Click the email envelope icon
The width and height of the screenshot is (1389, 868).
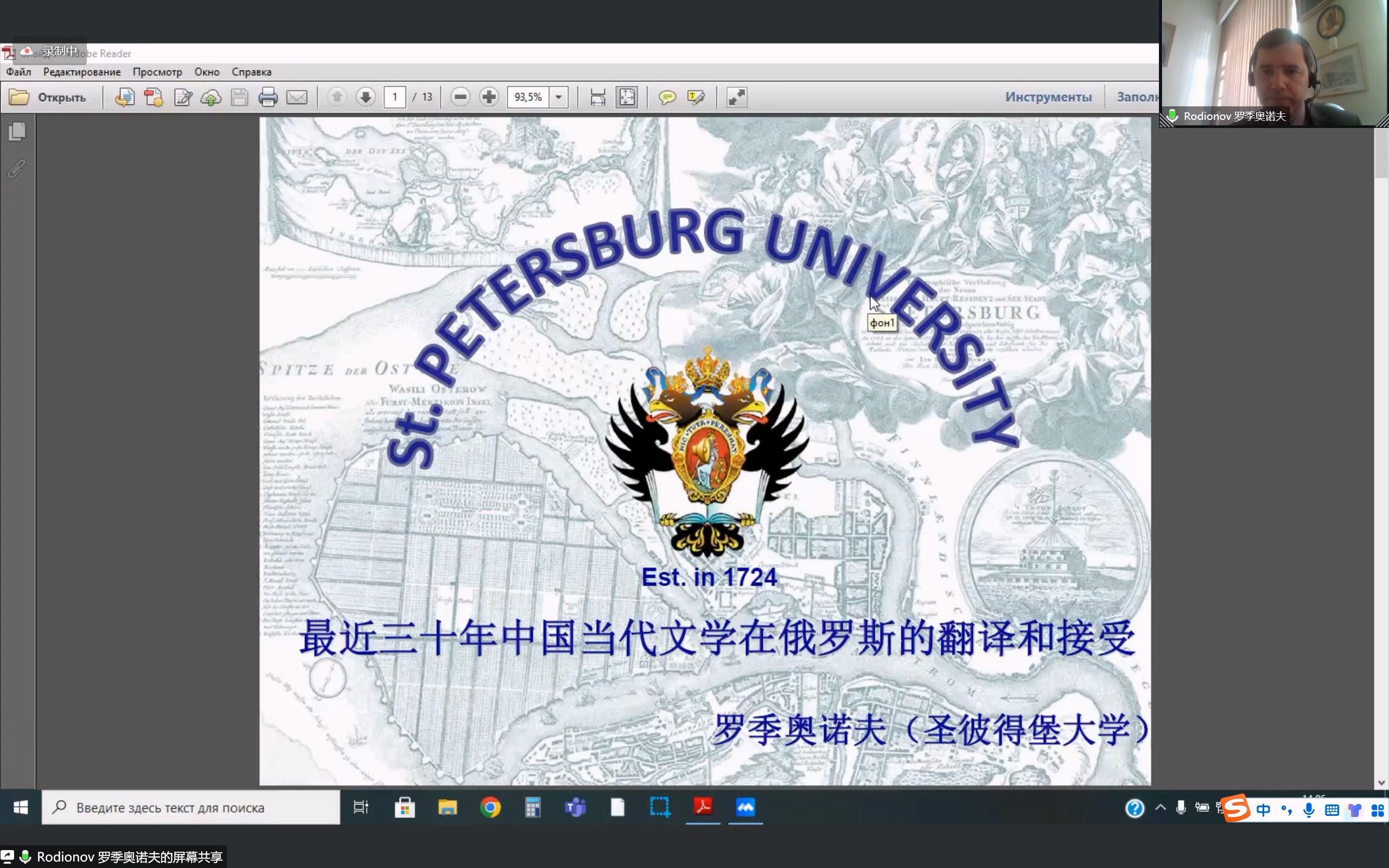pyautogui.click(x=297, y=97)
